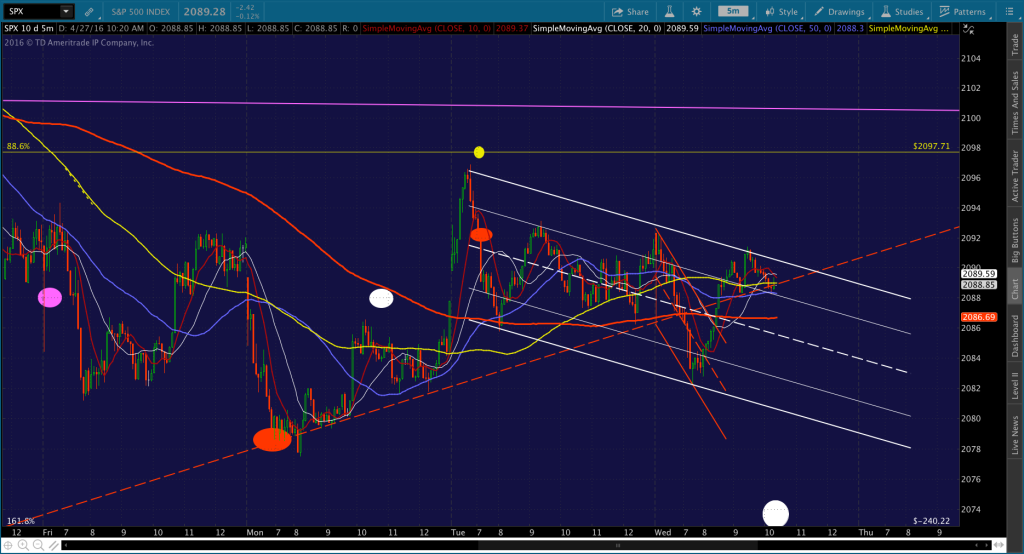Screen dimensions: 1024x554
Task: Open the Big Buttons sidebar tab
Action: click(x=1015, y=239)
